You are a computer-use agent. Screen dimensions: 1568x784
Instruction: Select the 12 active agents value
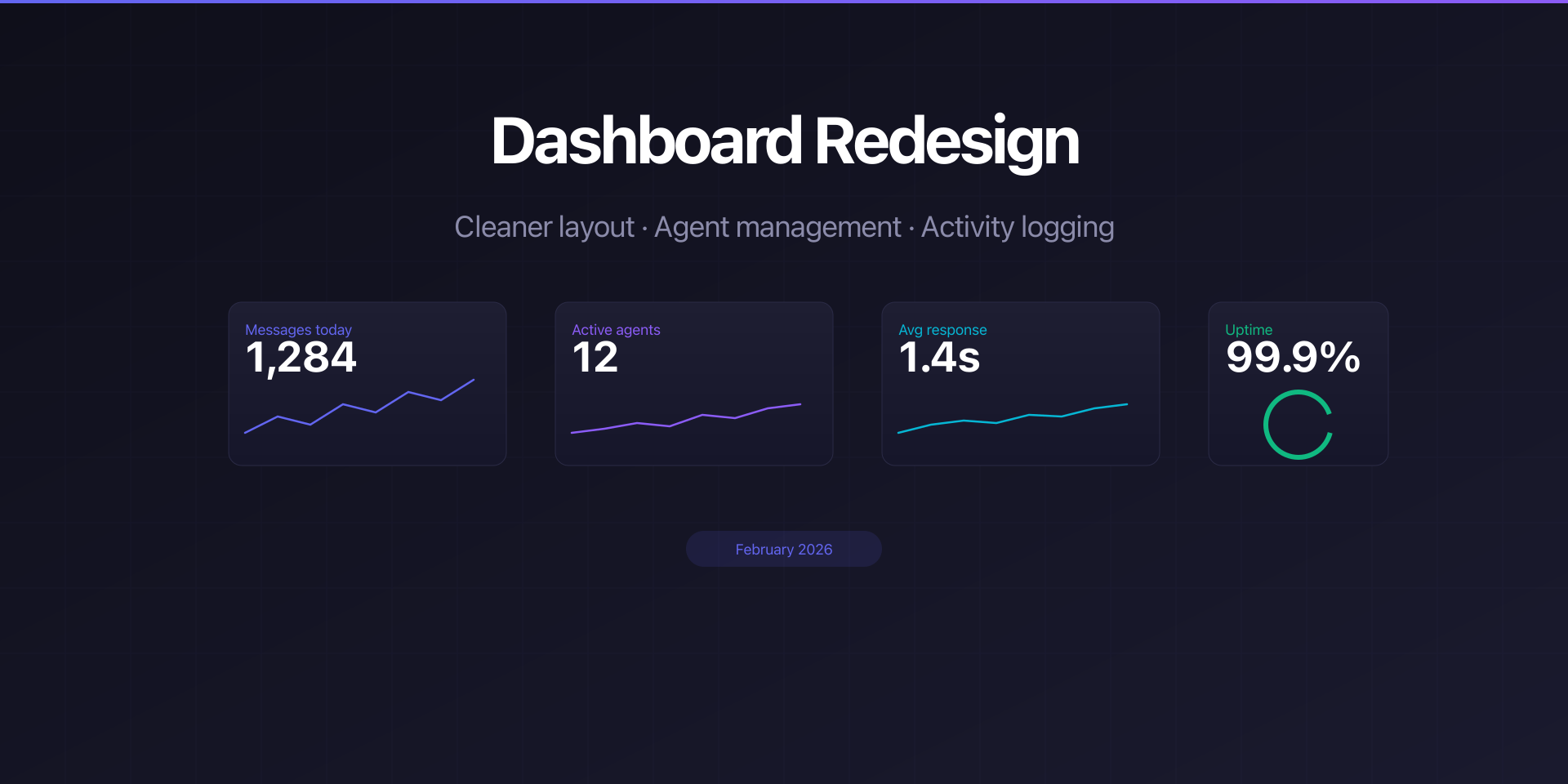pyautogui.click(x=595, y=358)
